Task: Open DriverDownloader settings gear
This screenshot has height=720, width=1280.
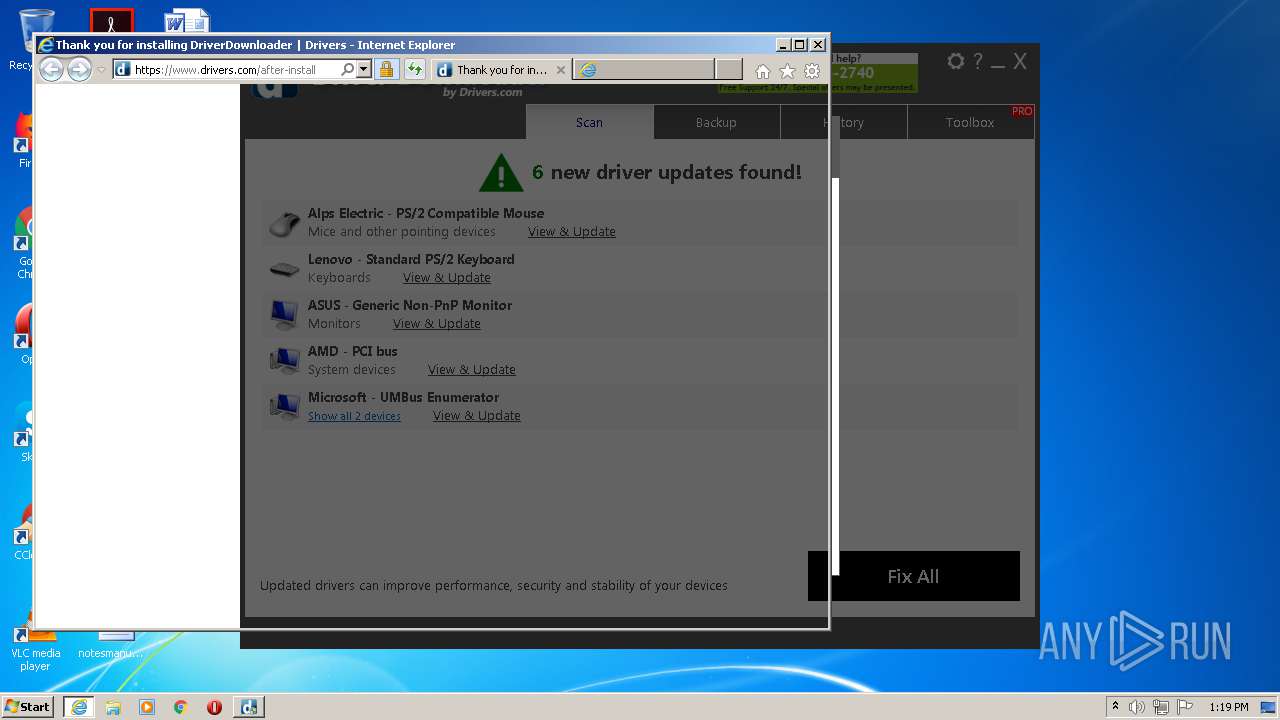Action: [956, 61]
